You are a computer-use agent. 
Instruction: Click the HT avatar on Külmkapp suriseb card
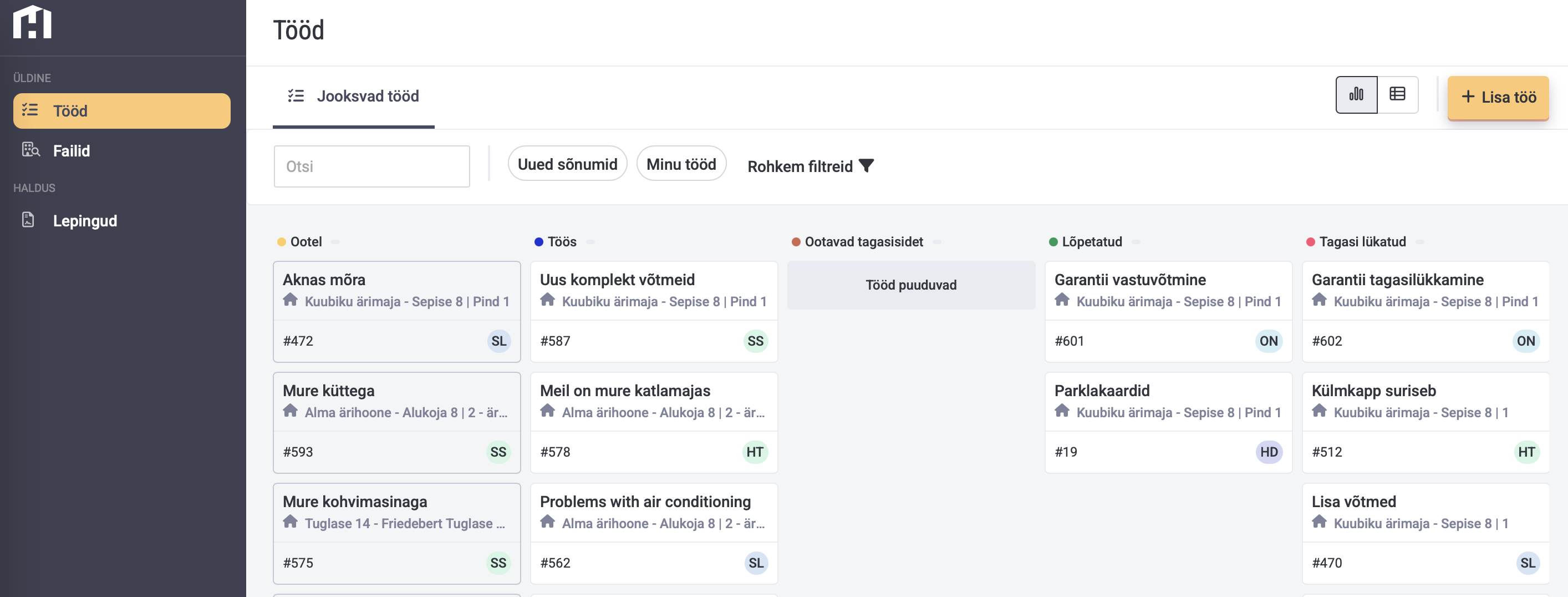(x=1526, y=452)
